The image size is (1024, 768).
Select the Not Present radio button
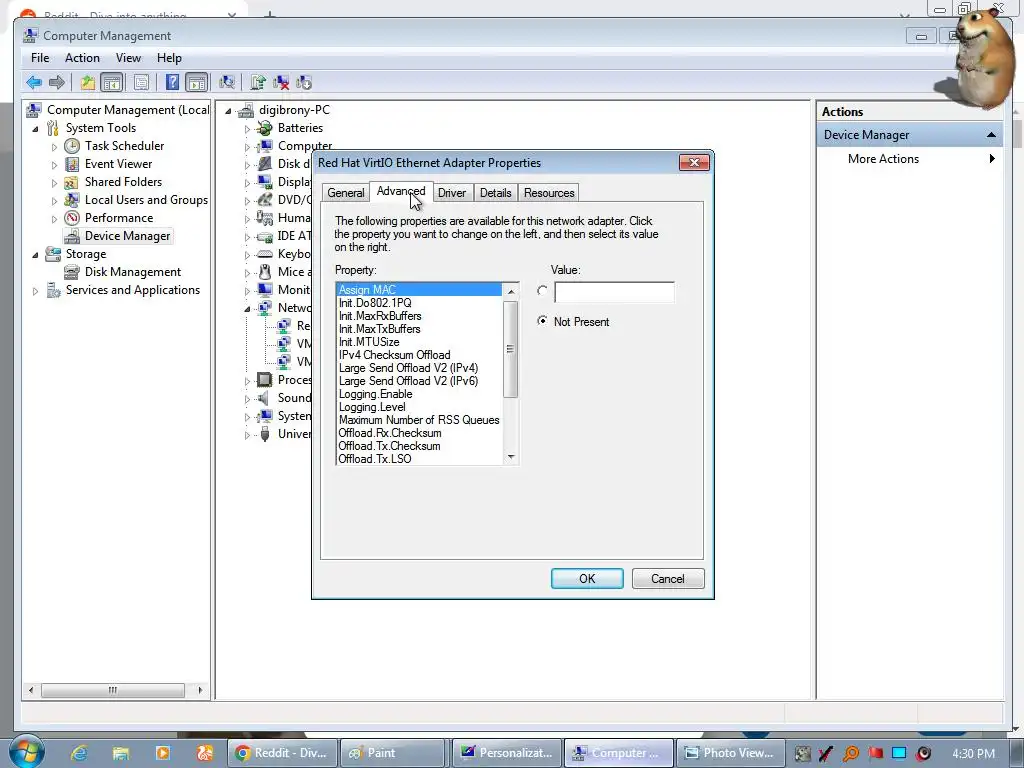(x=542, y=321)
